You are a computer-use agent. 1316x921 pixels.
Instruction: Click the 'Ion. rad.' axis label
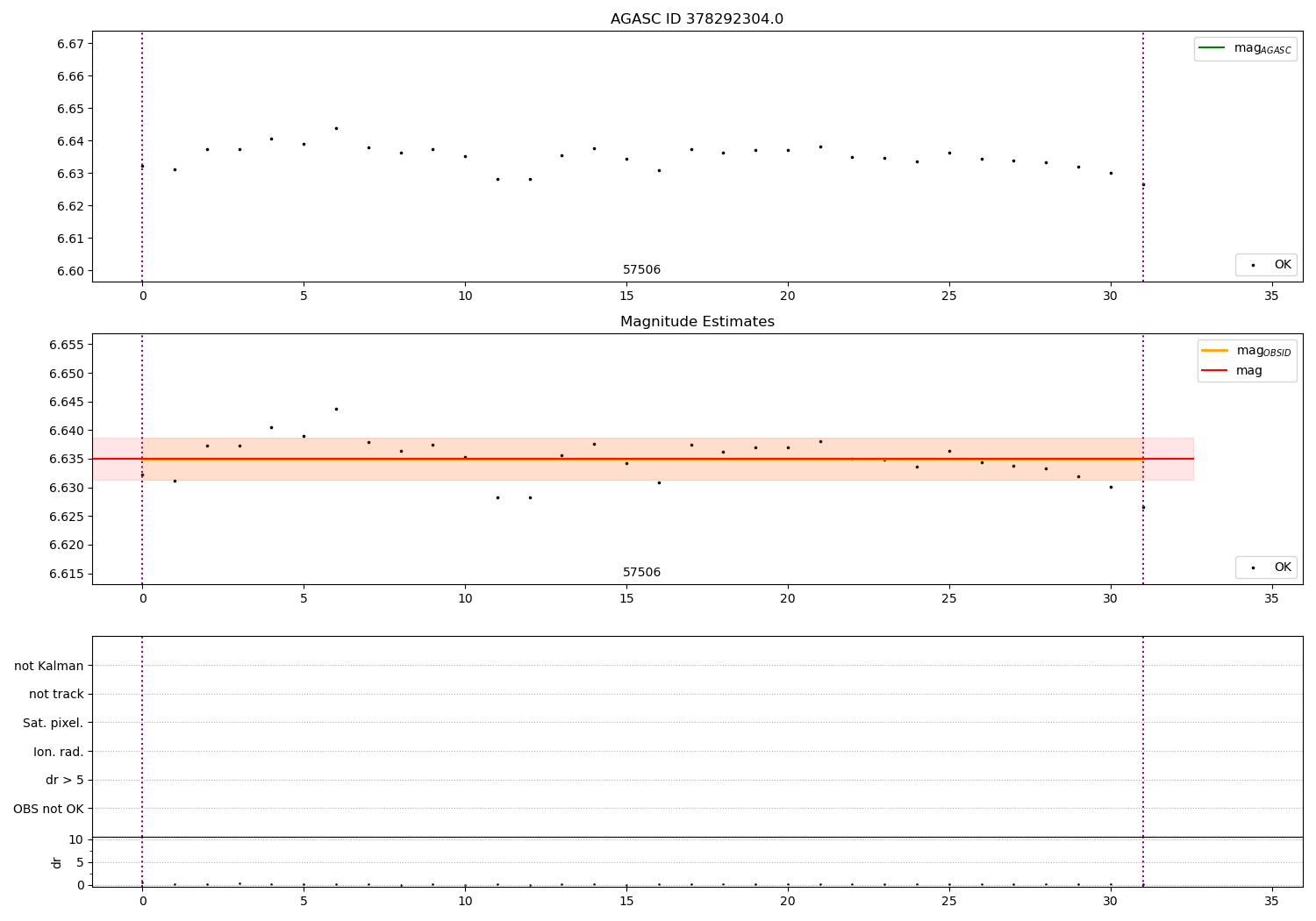pyautogui.click(x=59, y=753)
